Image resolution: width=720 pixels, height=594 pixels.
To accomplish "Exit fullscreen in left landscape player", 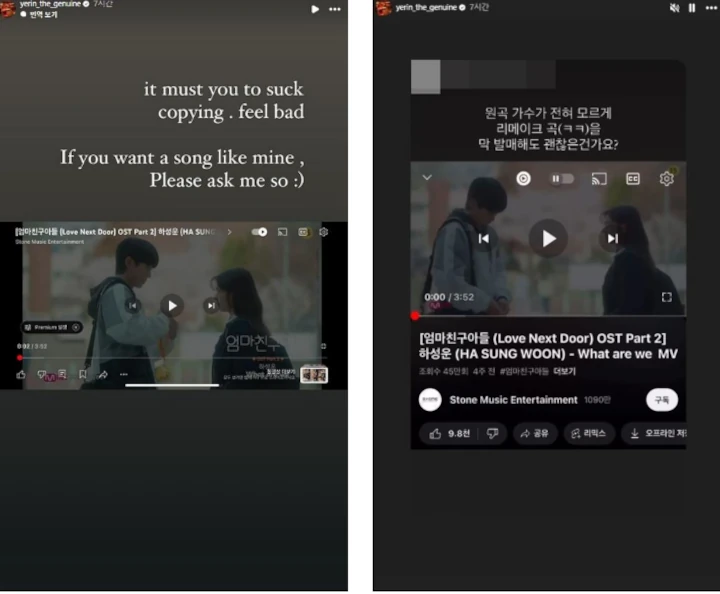I will [x=323, y=346].
